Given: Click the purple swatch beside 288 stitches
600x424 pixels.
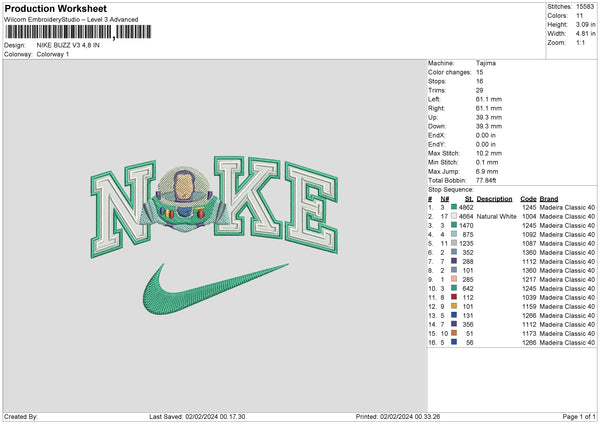Looking at the screenshot, I should pyautogui.click(x=454, y=261).
